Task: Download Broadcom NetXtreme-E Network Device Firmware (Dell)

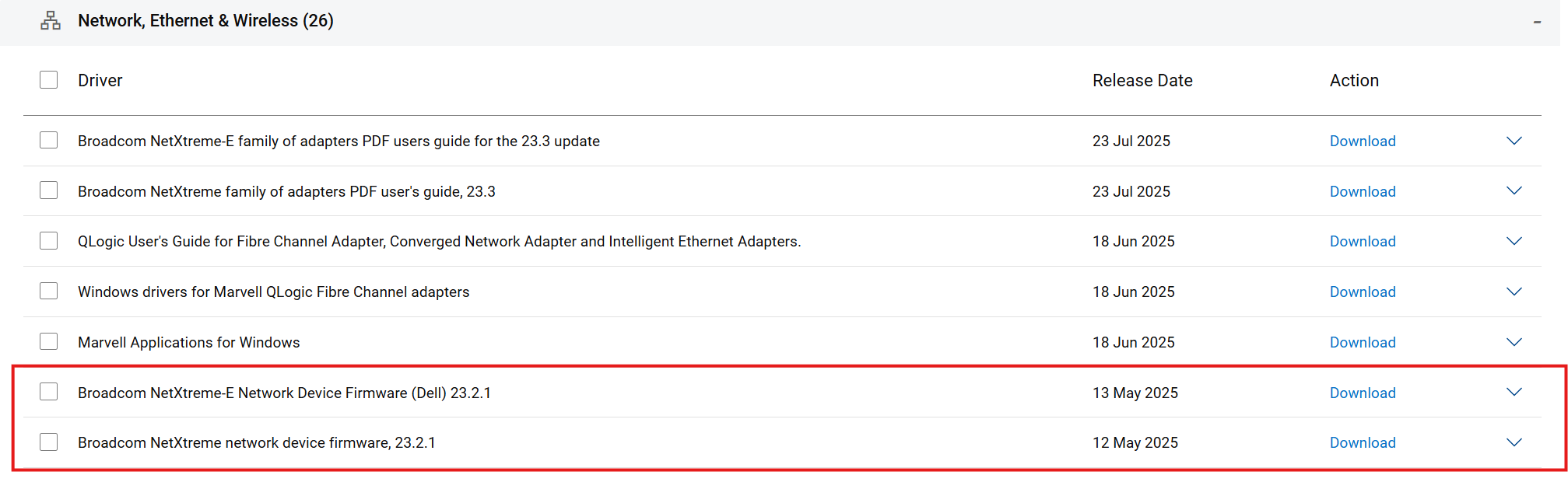Action: click(1363, 393)
